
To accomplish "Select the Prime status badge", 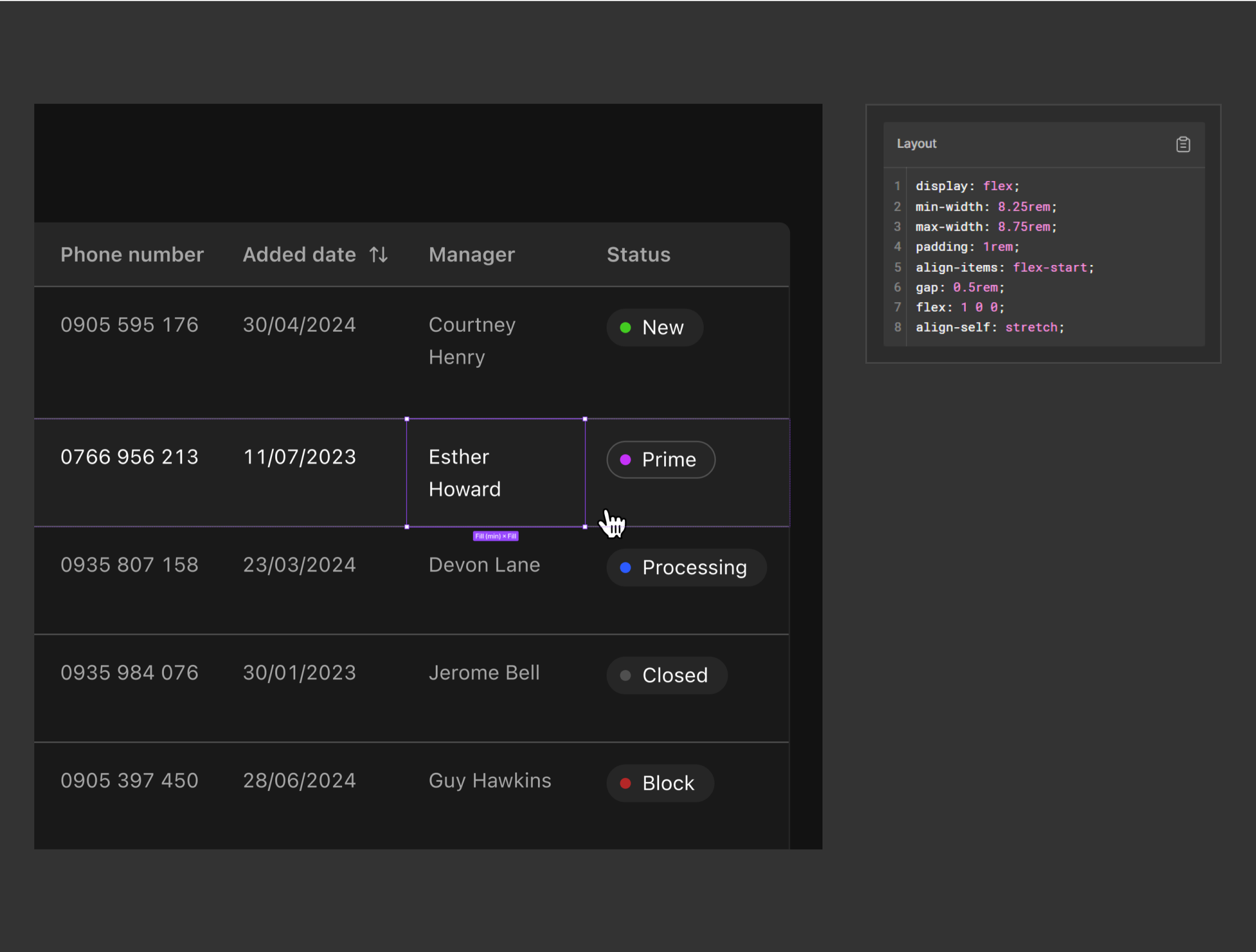I will [660, 460].
